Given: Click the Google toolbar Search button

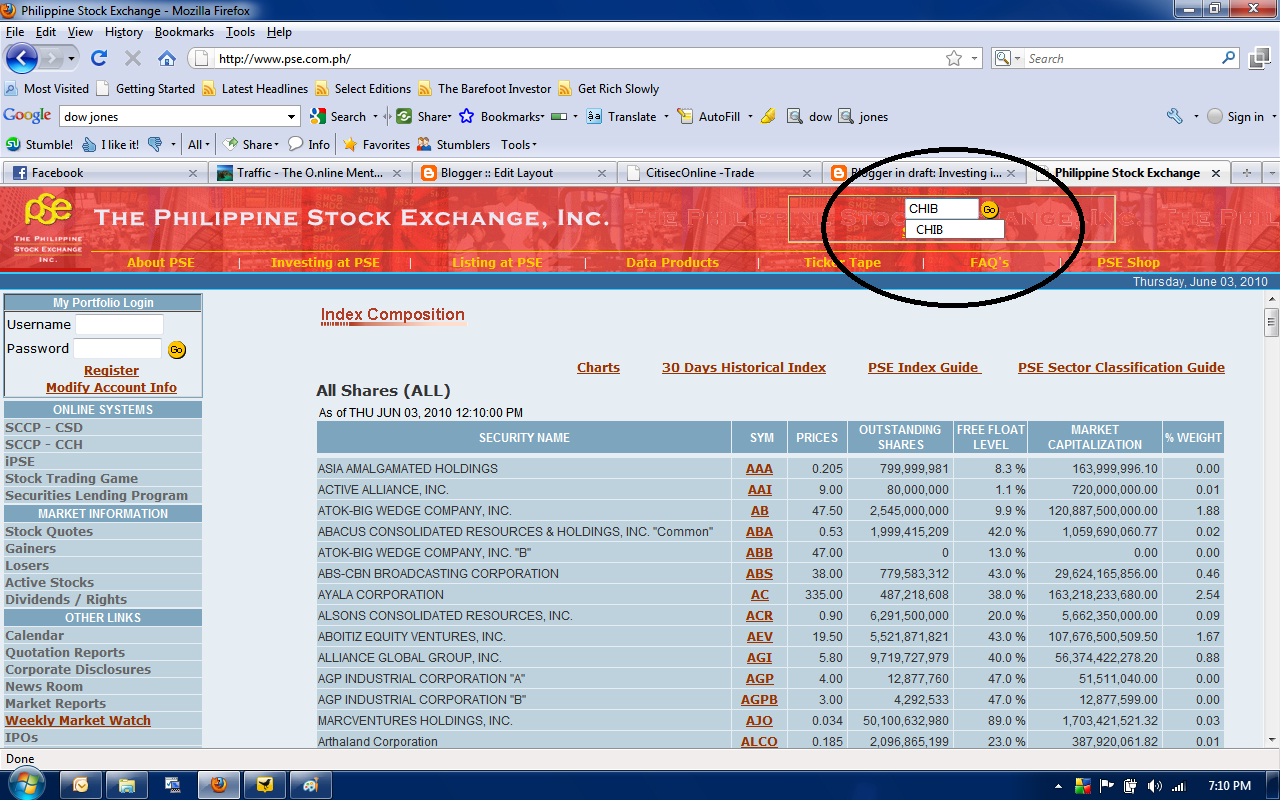Looking at the screenshot, I should (338, 116).
